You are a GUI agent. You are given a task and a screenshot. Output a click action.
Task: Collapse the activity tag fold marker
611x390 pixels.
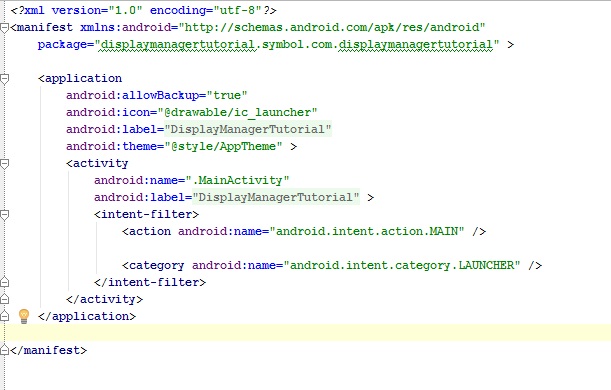(4, 164)
